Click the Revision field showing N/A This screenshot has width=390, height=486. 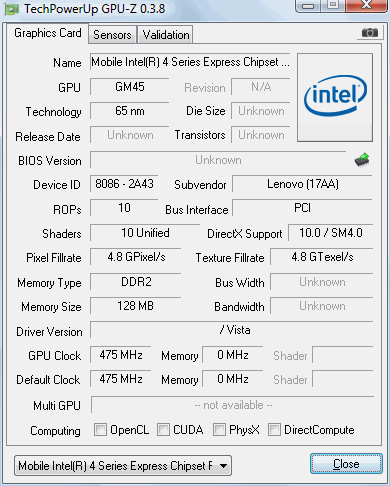click(x=261, y=87)
